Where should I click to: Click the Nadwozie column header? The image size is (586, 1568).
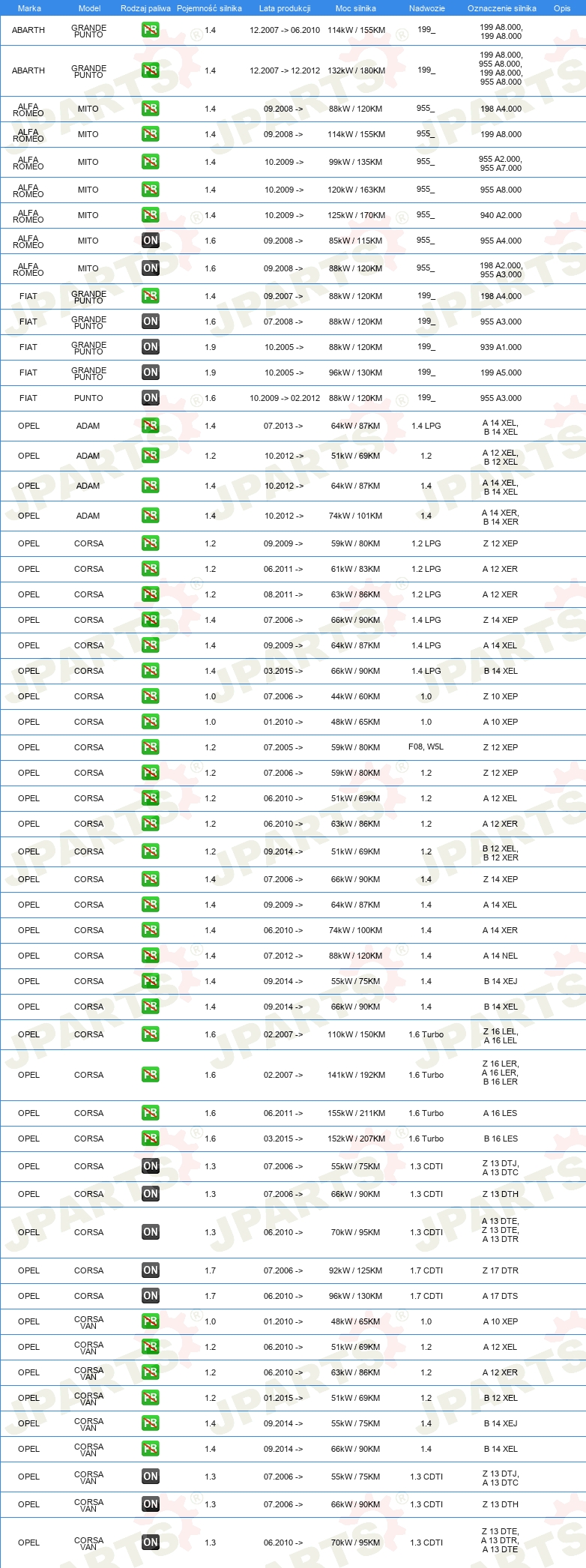click(x=427, y=8)
